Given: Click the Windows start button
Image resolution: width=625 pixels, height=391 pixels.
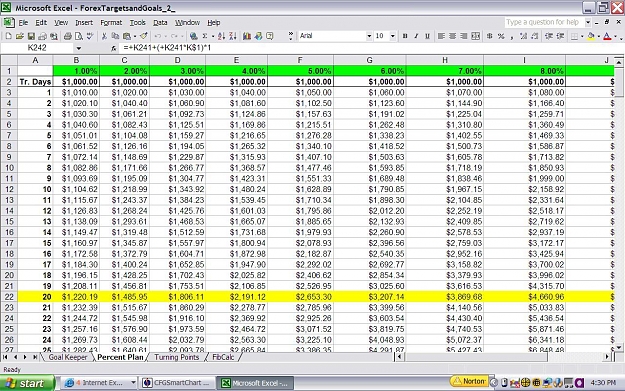Looking at the screenshot, I should tap(27, 383).
